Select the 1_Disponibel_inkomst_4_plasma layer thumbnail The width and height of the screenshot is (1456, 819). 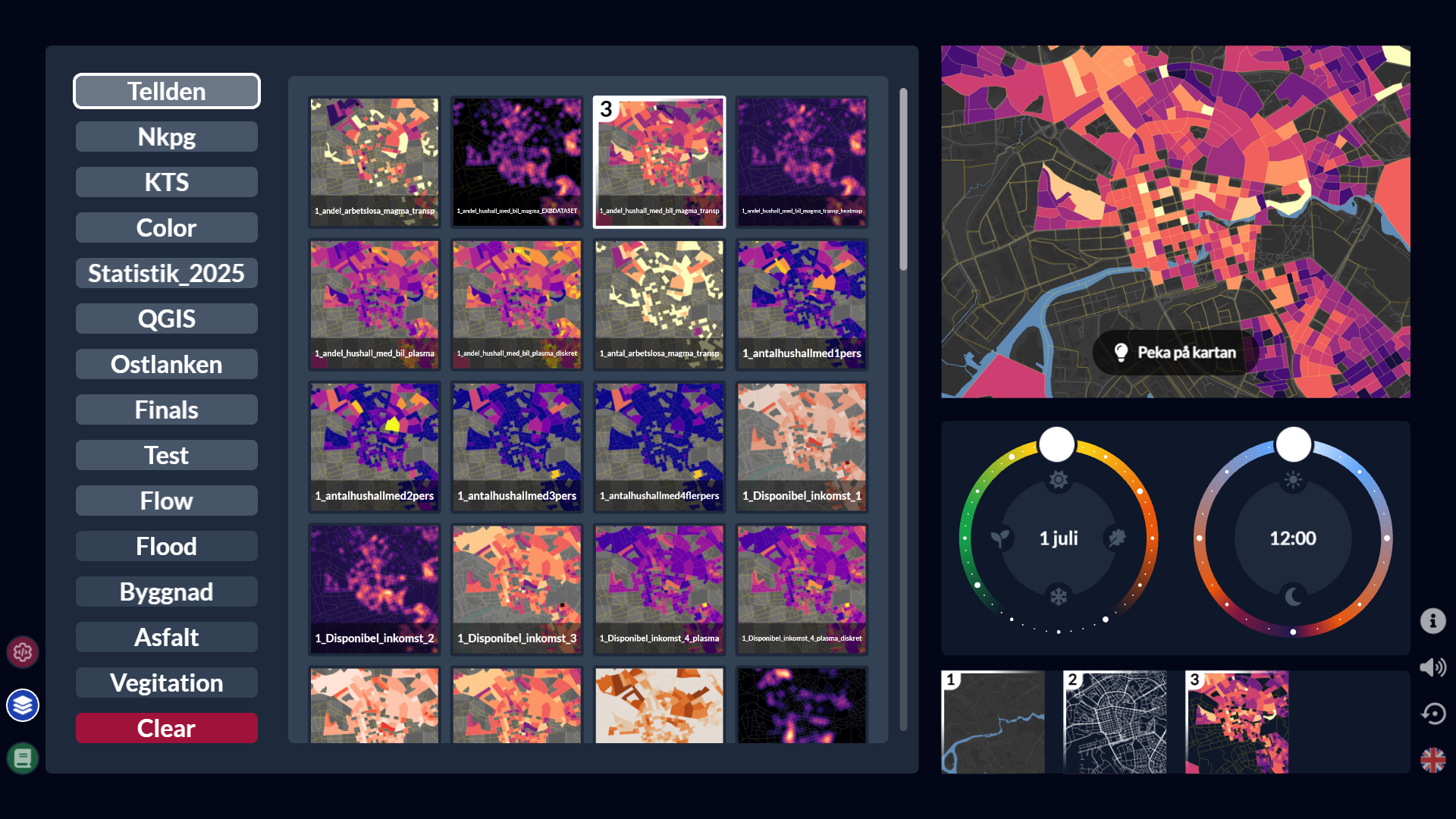[x=660, y=589]
